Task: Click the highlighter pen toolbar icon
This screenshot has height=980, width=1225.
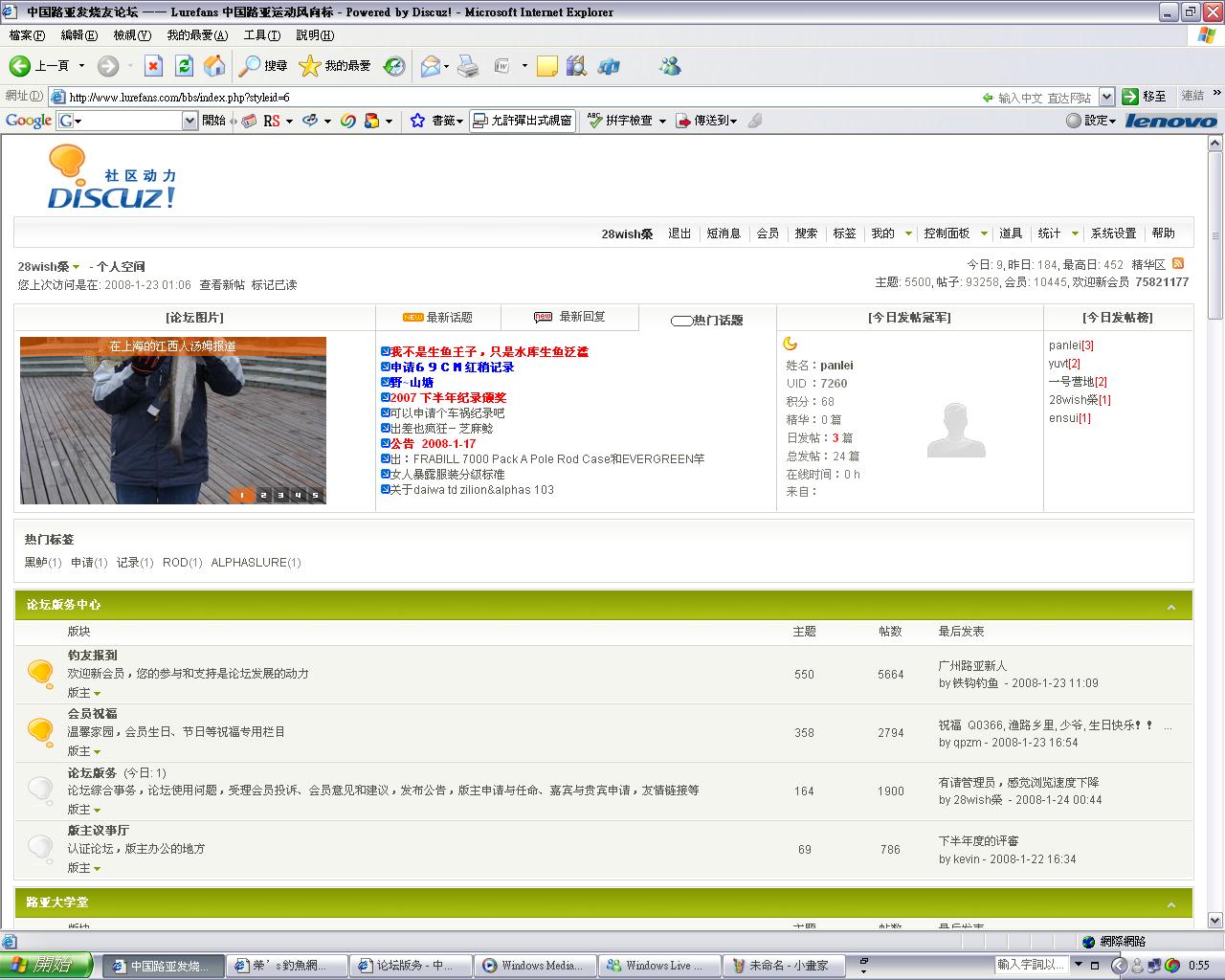Action: click(755, 121)
